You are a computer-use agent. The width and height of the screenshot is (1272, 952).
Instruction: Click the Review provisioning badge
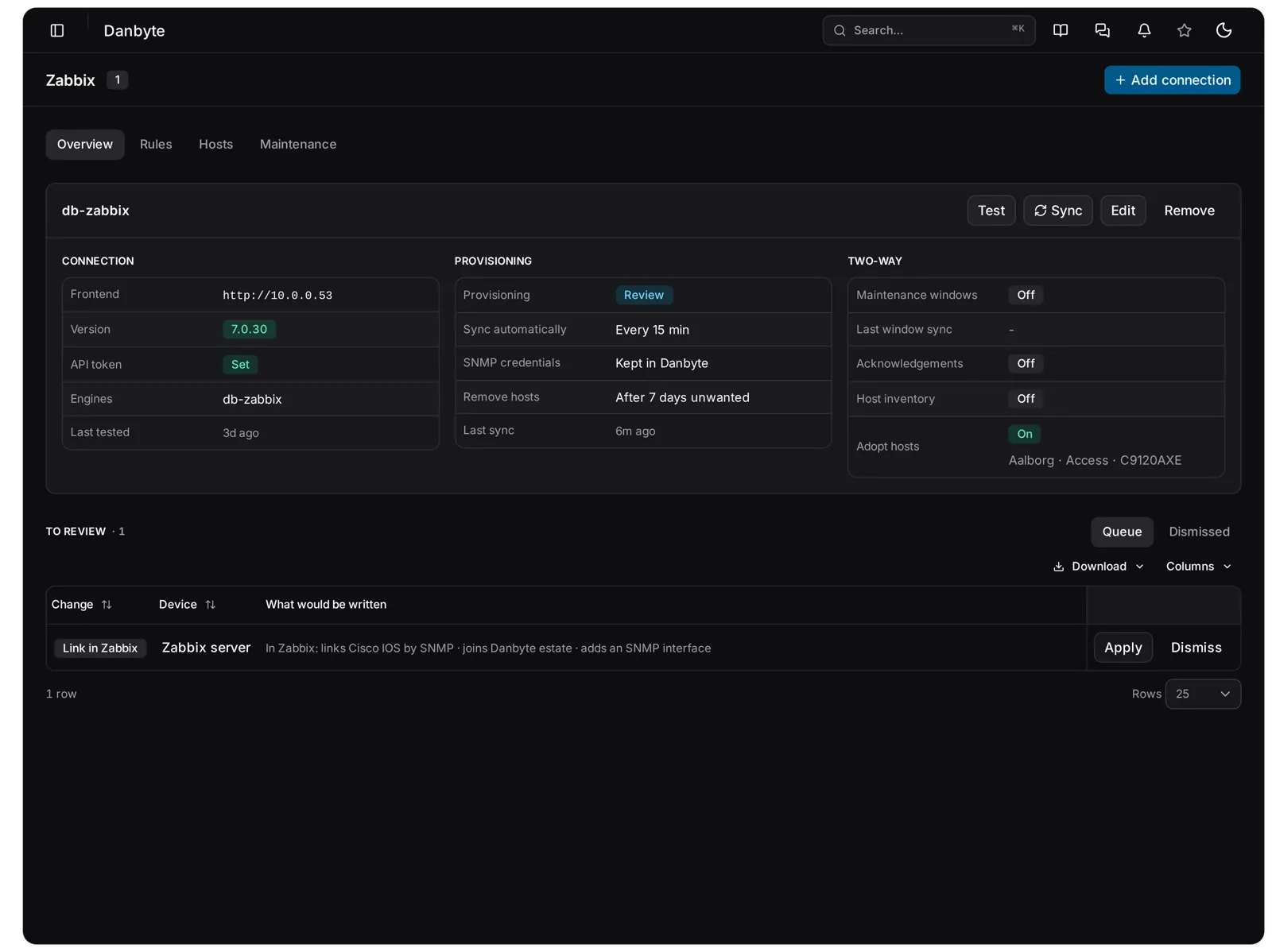point(644,295)
